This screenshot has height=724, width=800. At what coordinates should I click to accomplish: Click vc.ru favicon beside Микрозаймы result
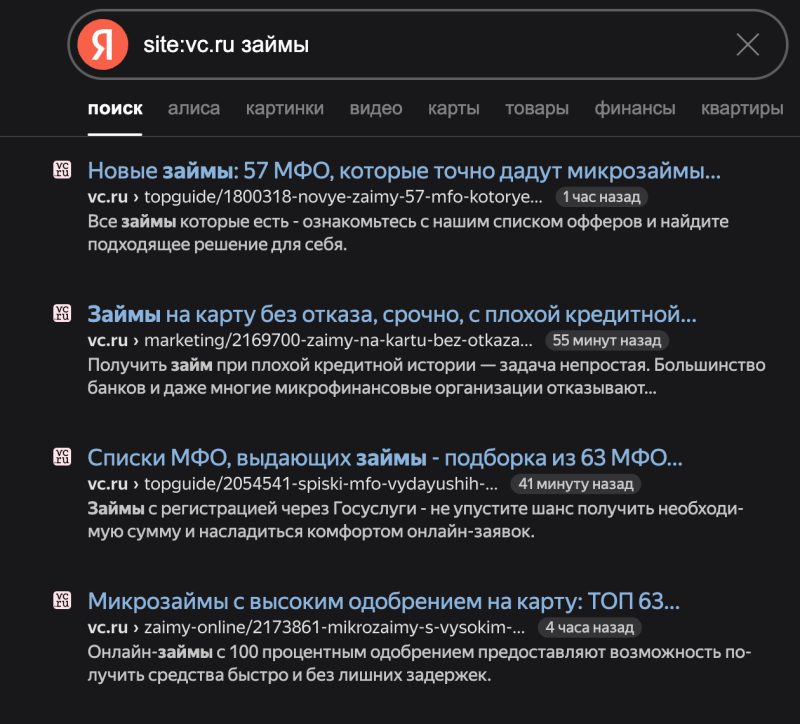62,602
